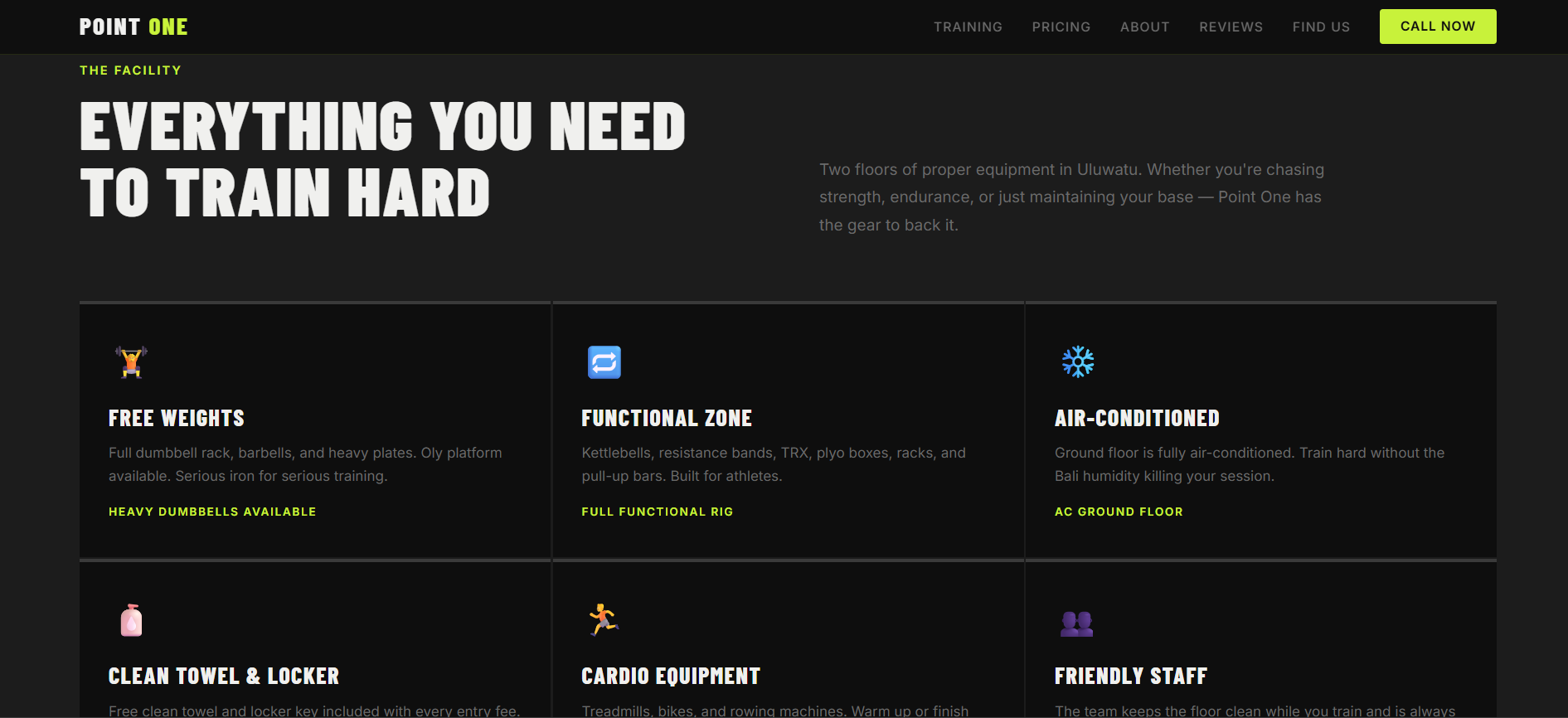Click the 'Ground floor is fully air-conditioned' description
The height and width of the screenshot is (718, 1568).
point(1250,464)
